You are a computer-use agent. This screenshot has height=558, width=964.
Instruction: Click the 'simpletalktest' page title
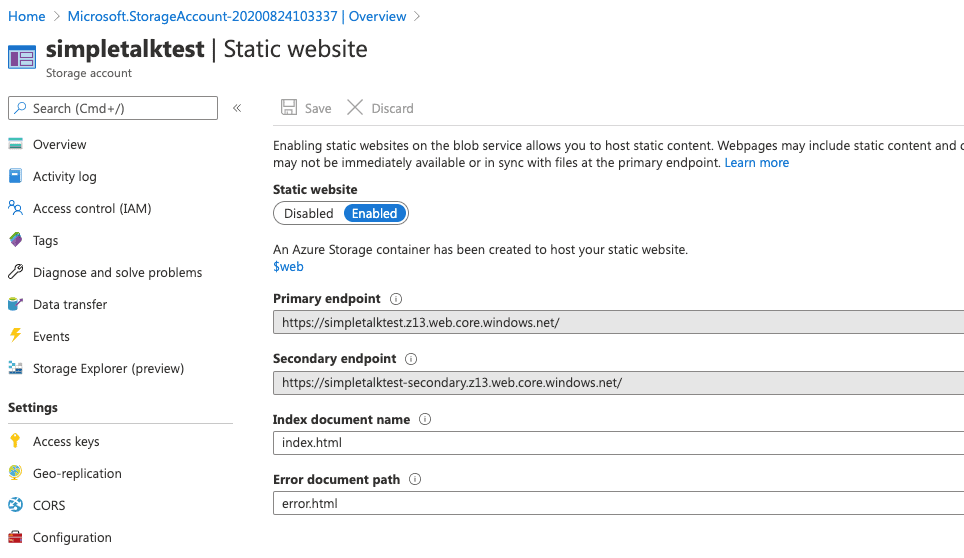pos(125,49)
